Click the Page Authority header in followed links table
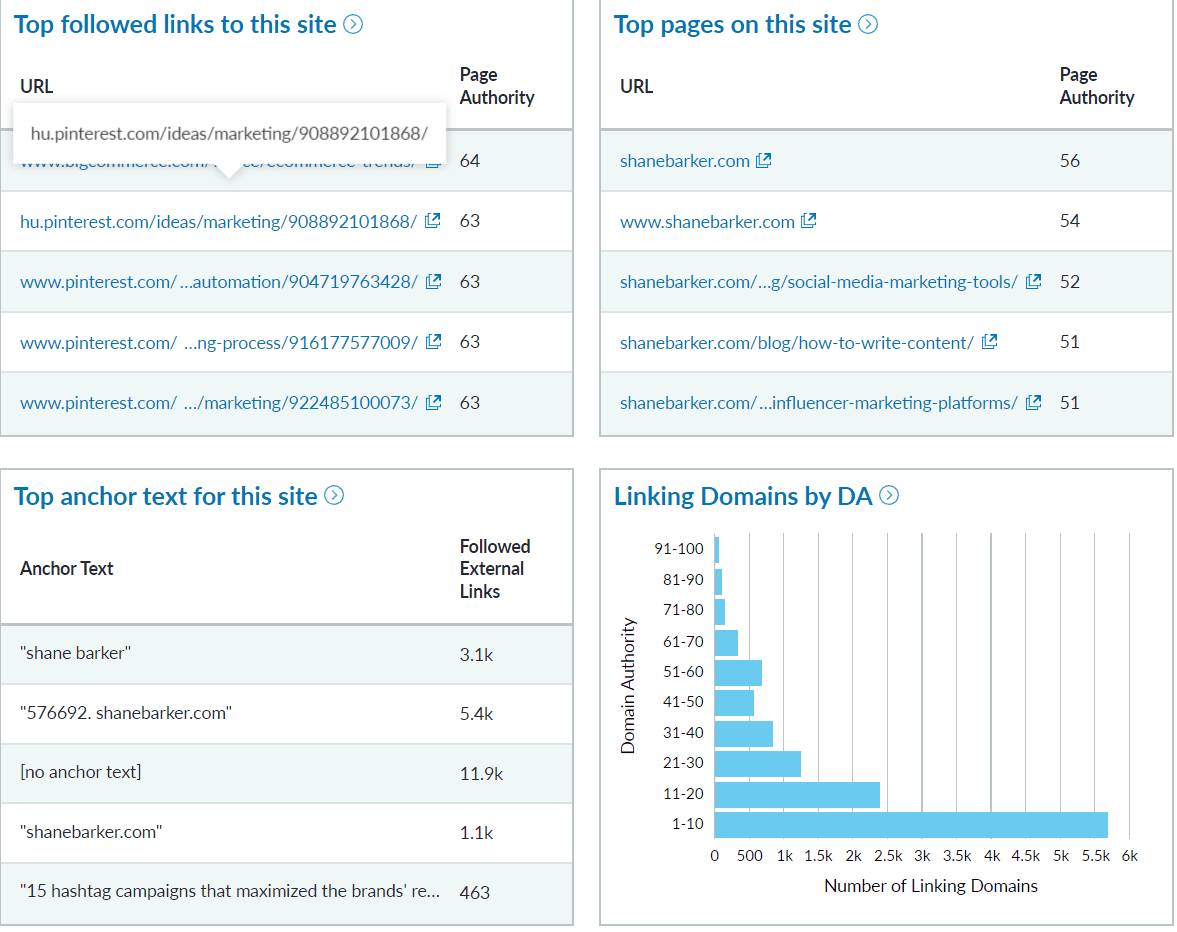The height and width of the screenshot is (932, 1177). pyautogui.click(x=497, y=86)
